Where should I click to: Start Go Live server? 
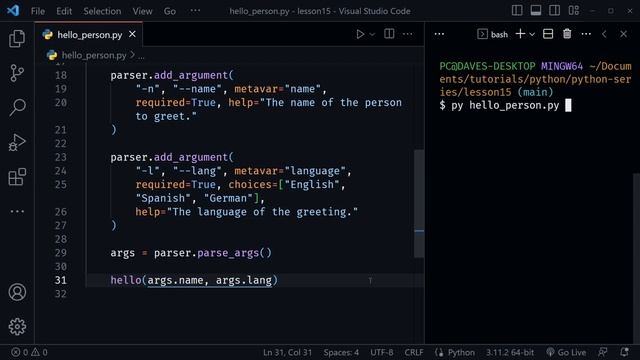[x=566, y=352]
